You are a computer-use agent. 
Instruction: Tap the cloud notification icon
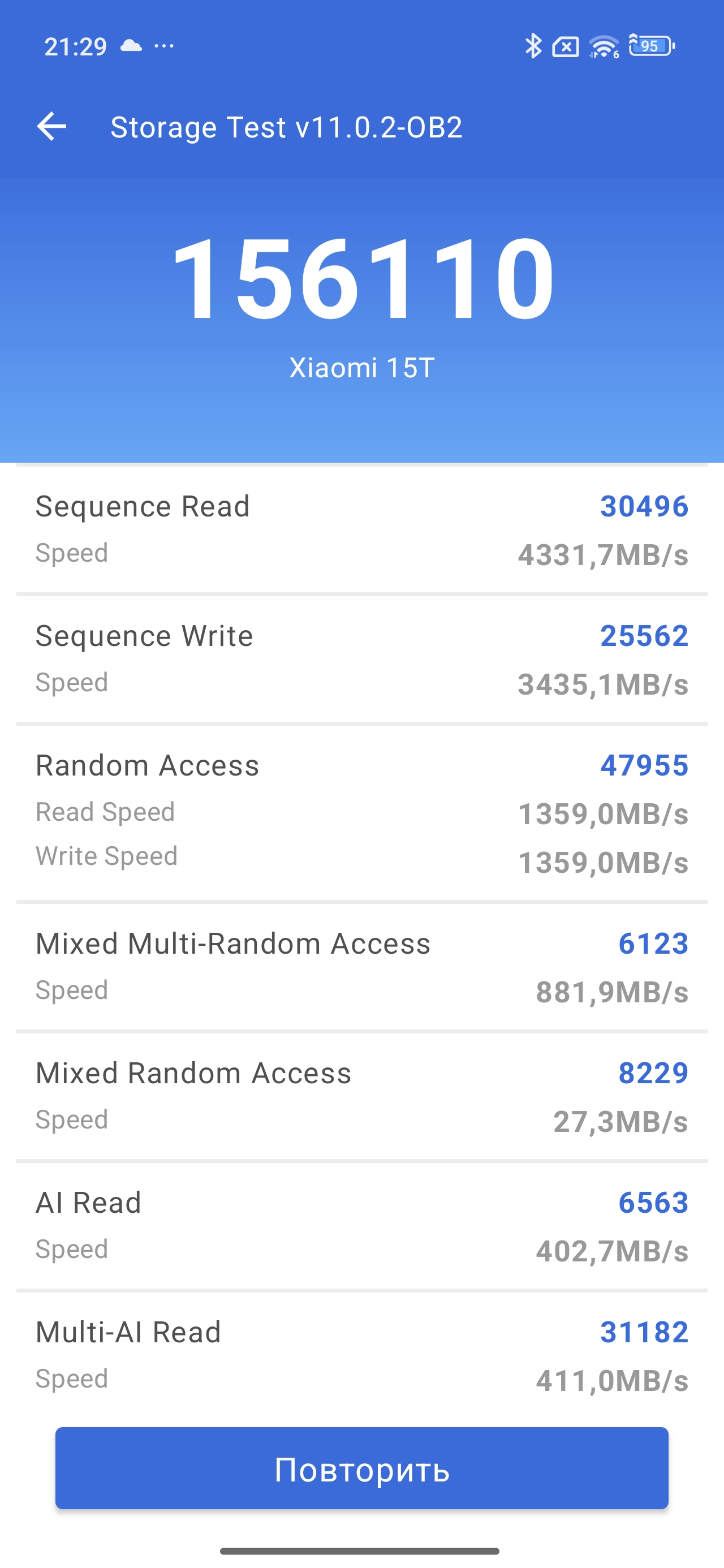coord(131,46)
